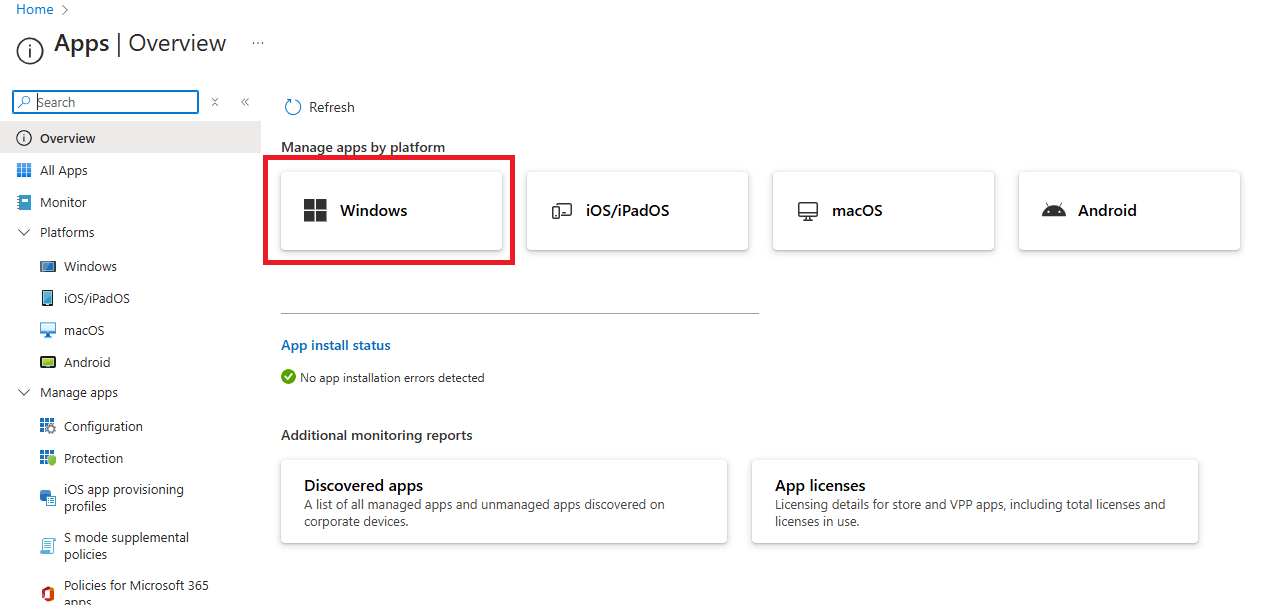
Task: Click the S mode supplemental policies icon
Action: coord(48,546)
